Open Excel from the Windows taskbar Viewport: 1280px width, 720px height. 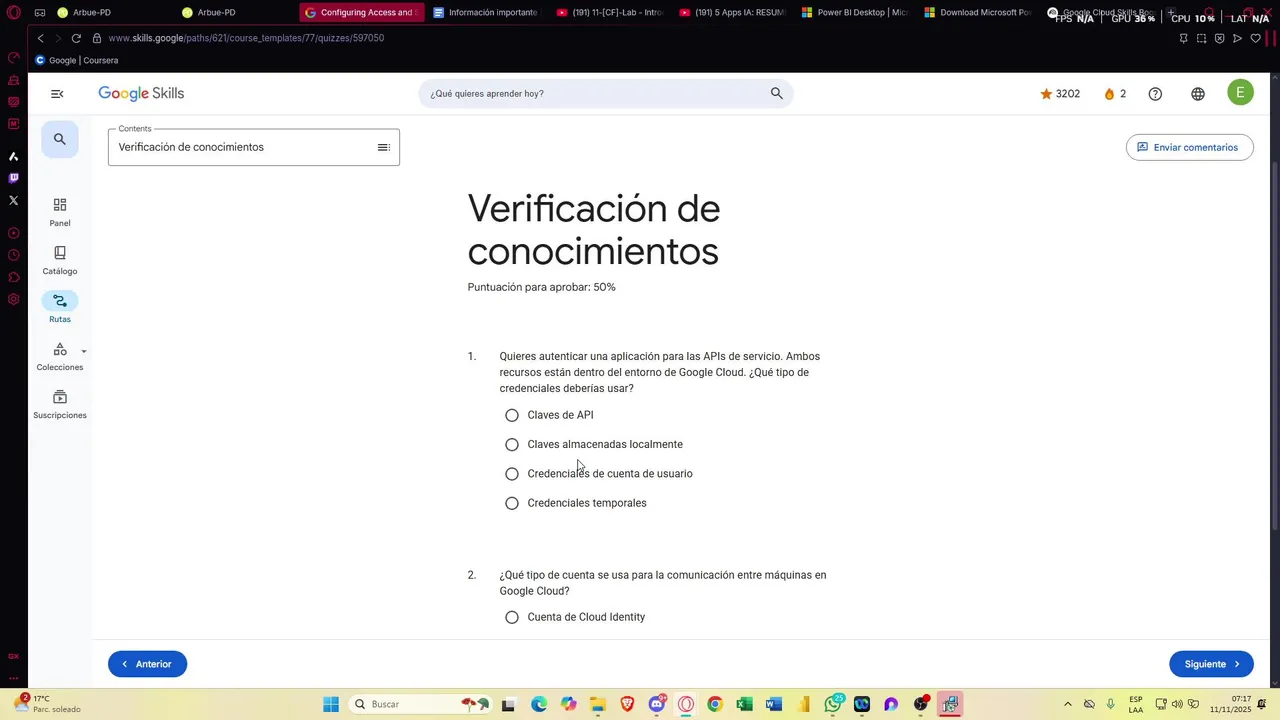pos(744,704)
